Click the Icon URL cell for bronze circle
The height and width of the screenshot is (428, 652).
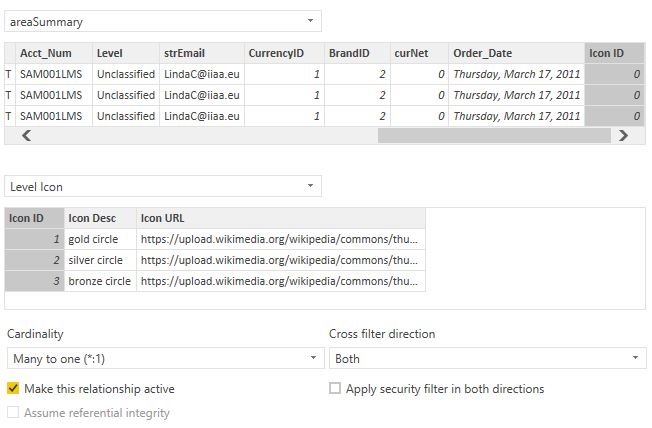[x=281, y=281]
